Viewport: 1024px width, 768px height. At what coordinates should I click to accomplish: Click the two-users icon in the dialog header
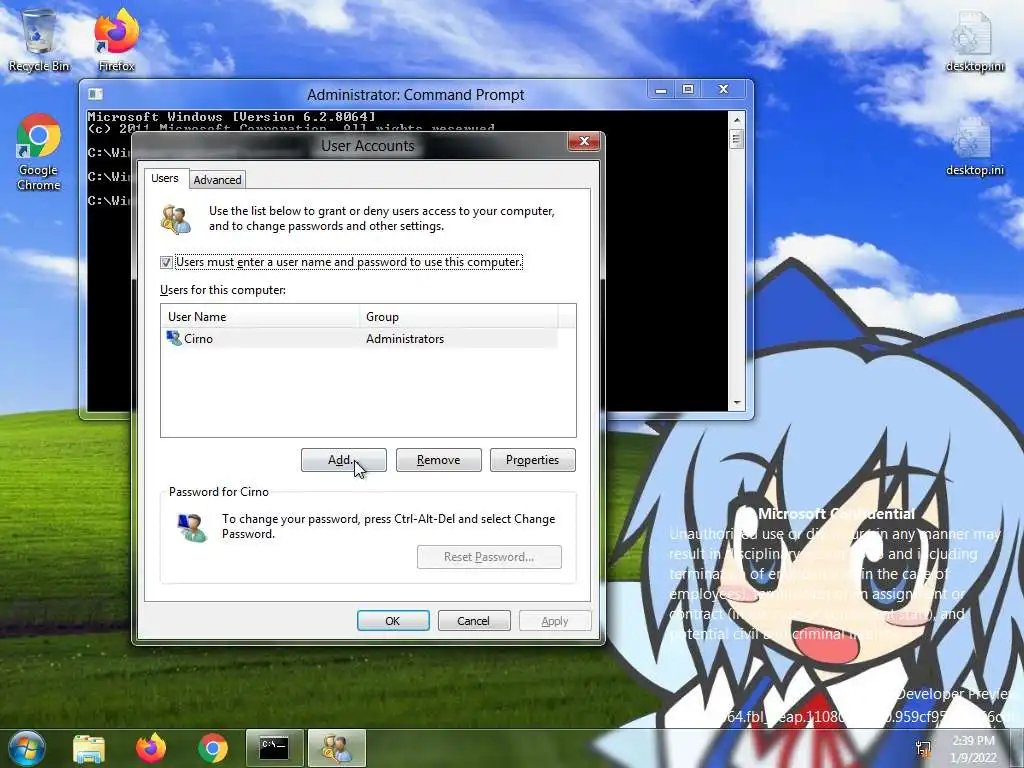176,219
